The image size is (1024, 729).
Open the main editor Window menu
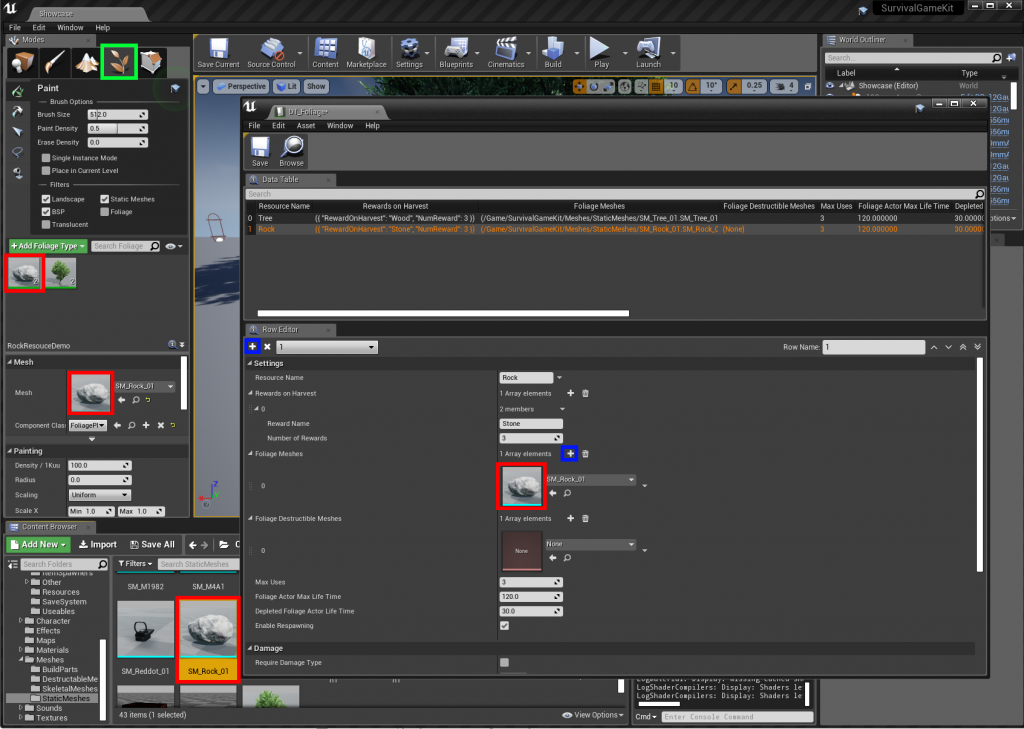[70, 27]
